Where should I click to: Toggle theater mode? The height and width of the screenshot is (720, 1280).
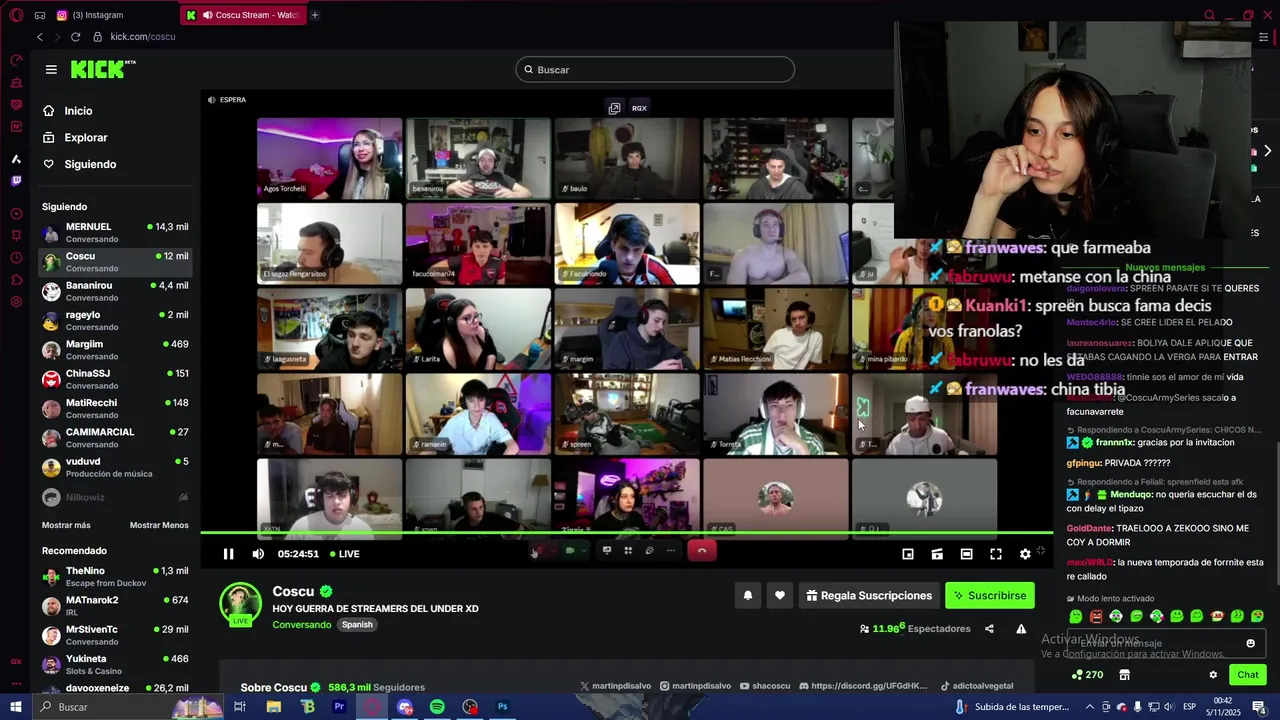point(966,554)
